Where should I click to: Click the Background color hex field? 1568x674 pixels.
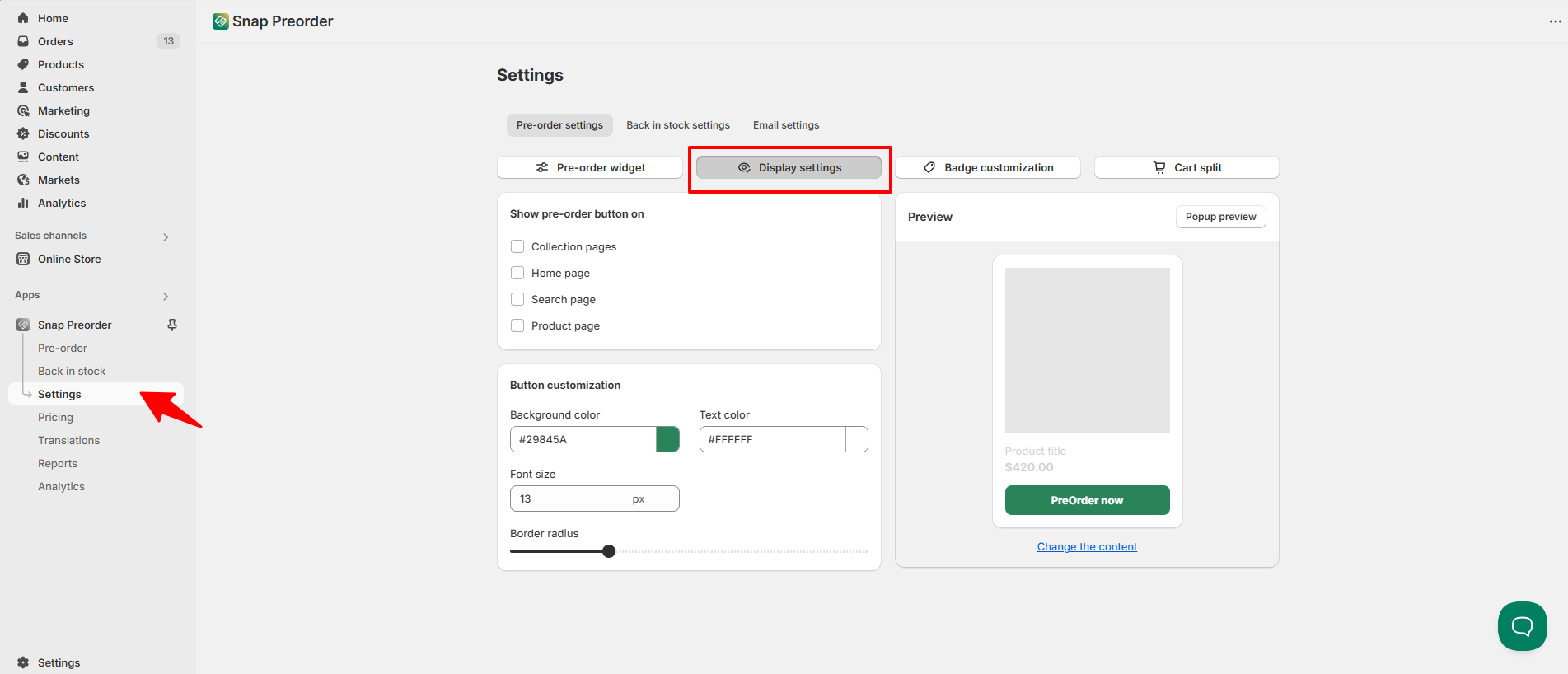point(583,439)
